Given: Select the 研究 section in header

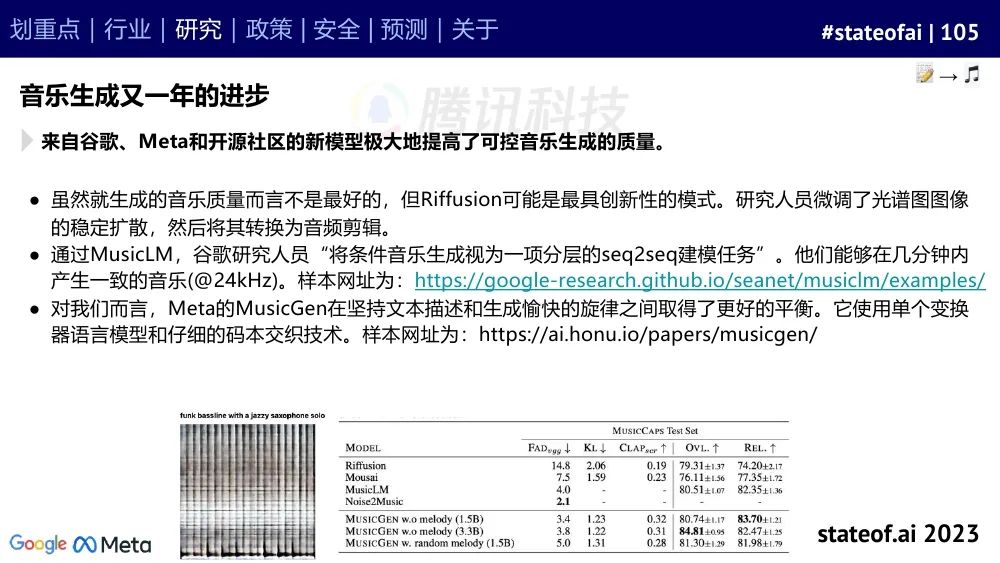Looking at the screenshot, I should tap(198, 29).
